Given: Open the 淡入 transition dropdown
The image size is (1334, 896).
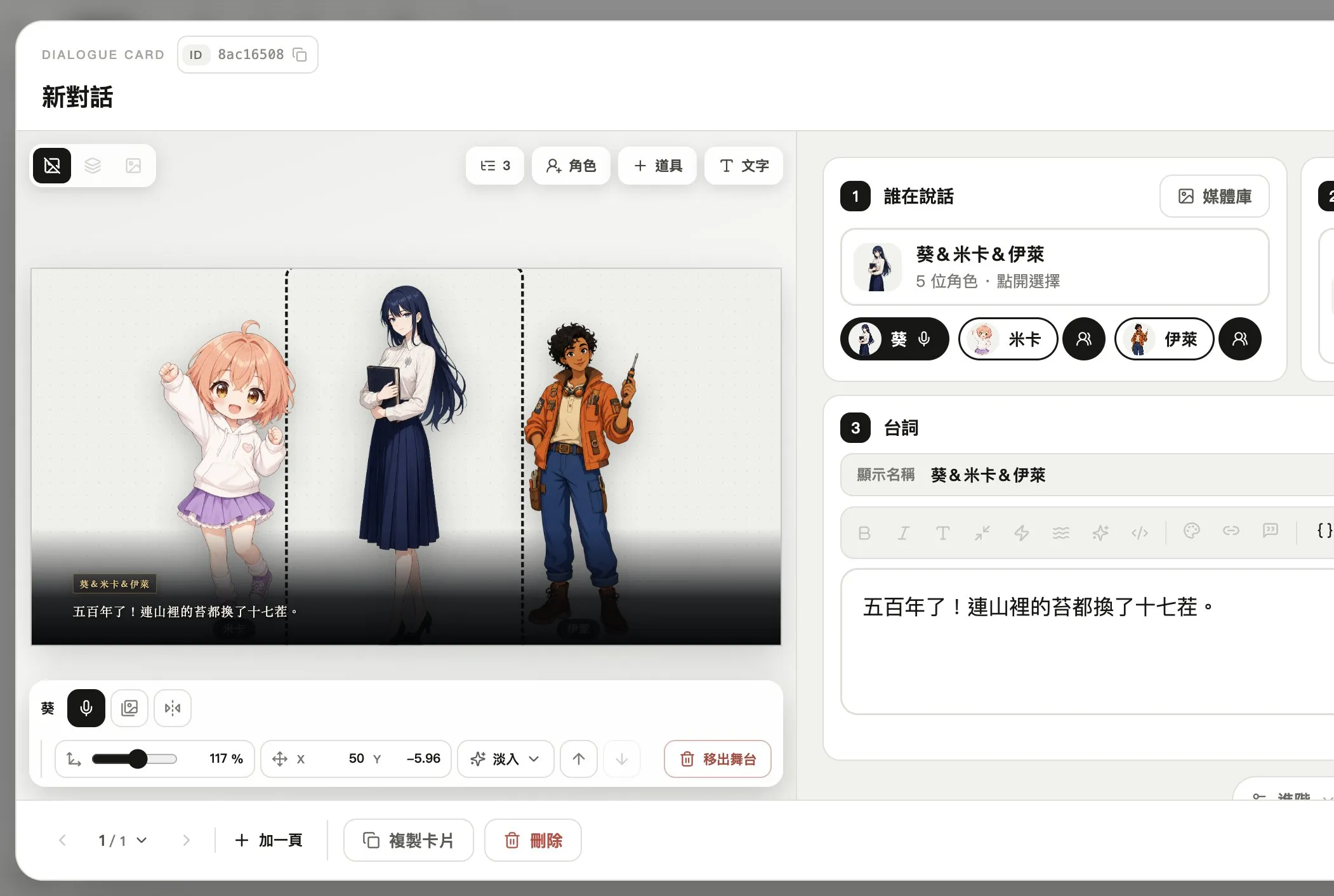Looking at the screenshot, I should pyautogui.click(x=505, y=759).
